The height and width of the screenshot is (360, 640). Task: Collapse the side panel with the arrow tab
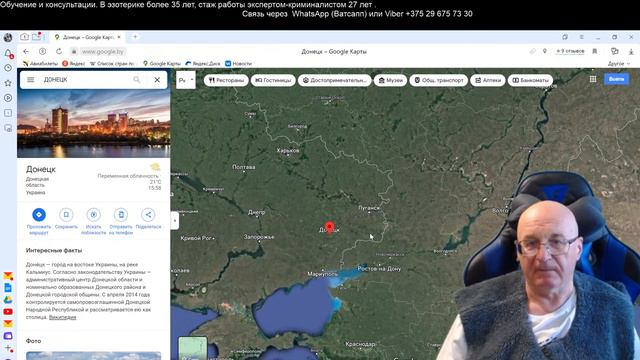[x=175, y=220]
